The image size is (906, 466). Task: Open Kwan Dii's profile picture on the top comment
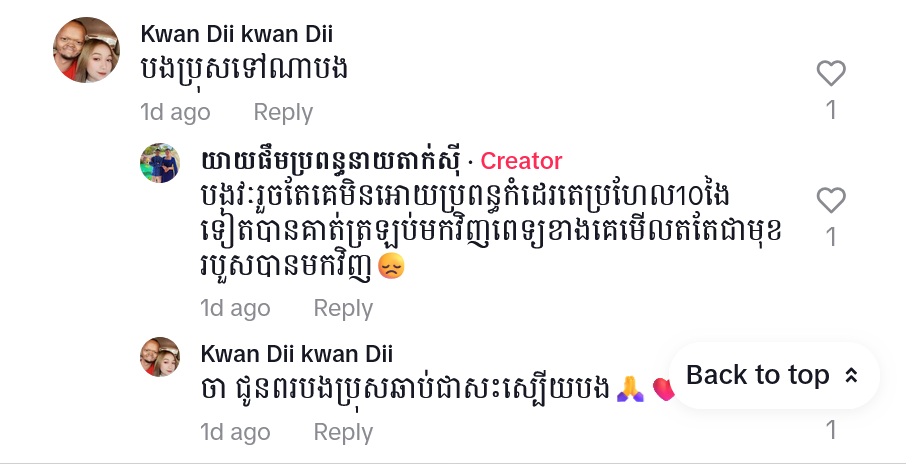click(87, 50)
